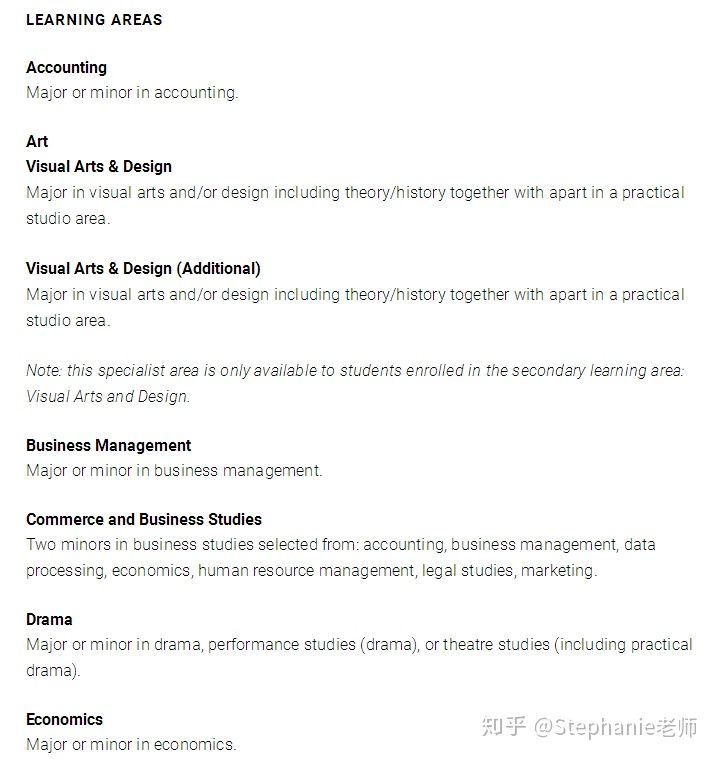
Task: Click the Zhihu @Stephanie watermark
Action: point(589,727)
